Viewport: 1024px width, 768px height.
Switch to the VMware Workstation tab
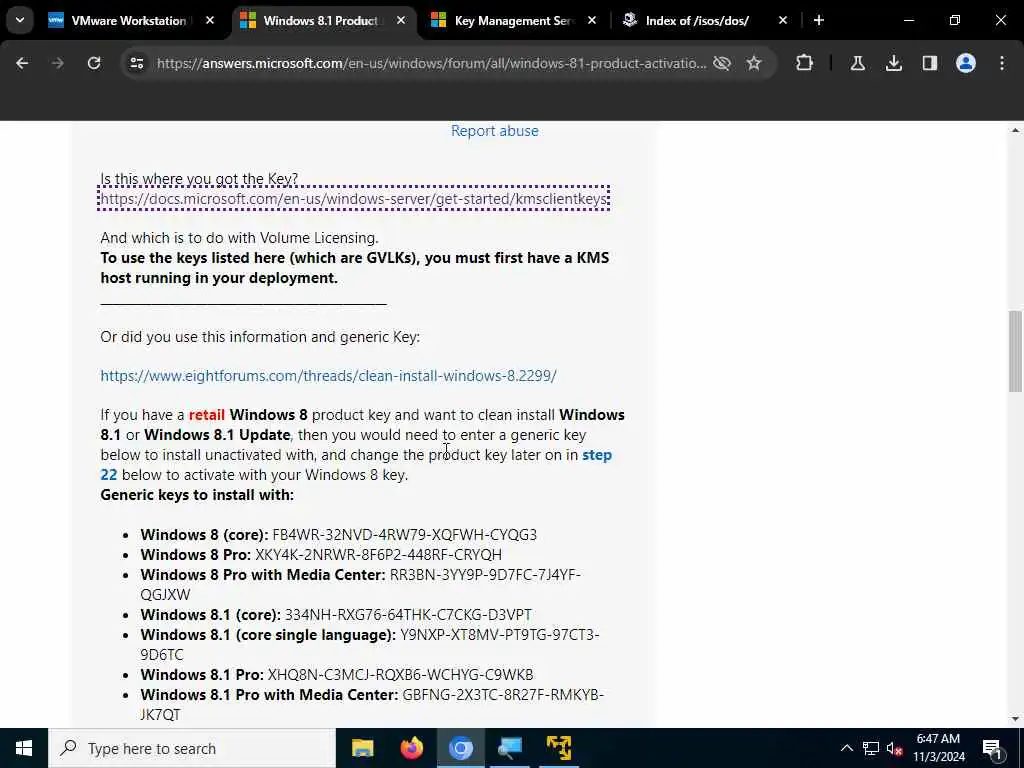129,21
